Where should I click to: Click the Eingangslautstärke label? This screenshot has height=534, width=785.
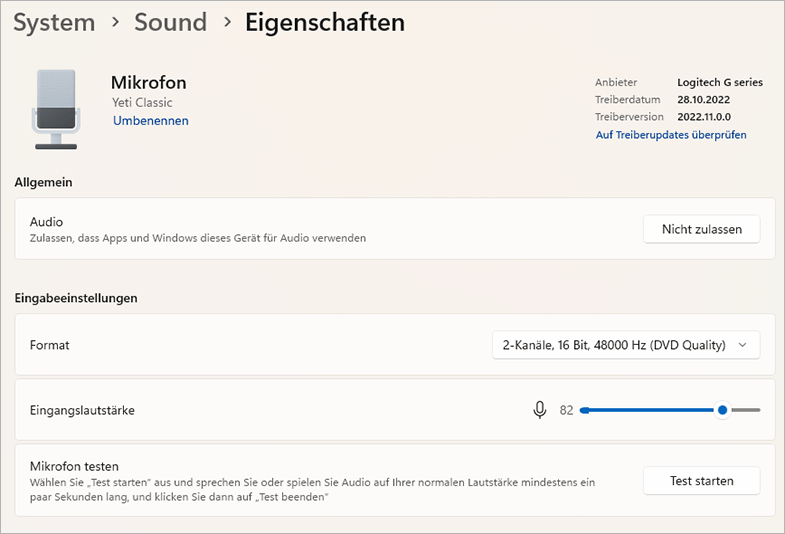coord(82,410)
